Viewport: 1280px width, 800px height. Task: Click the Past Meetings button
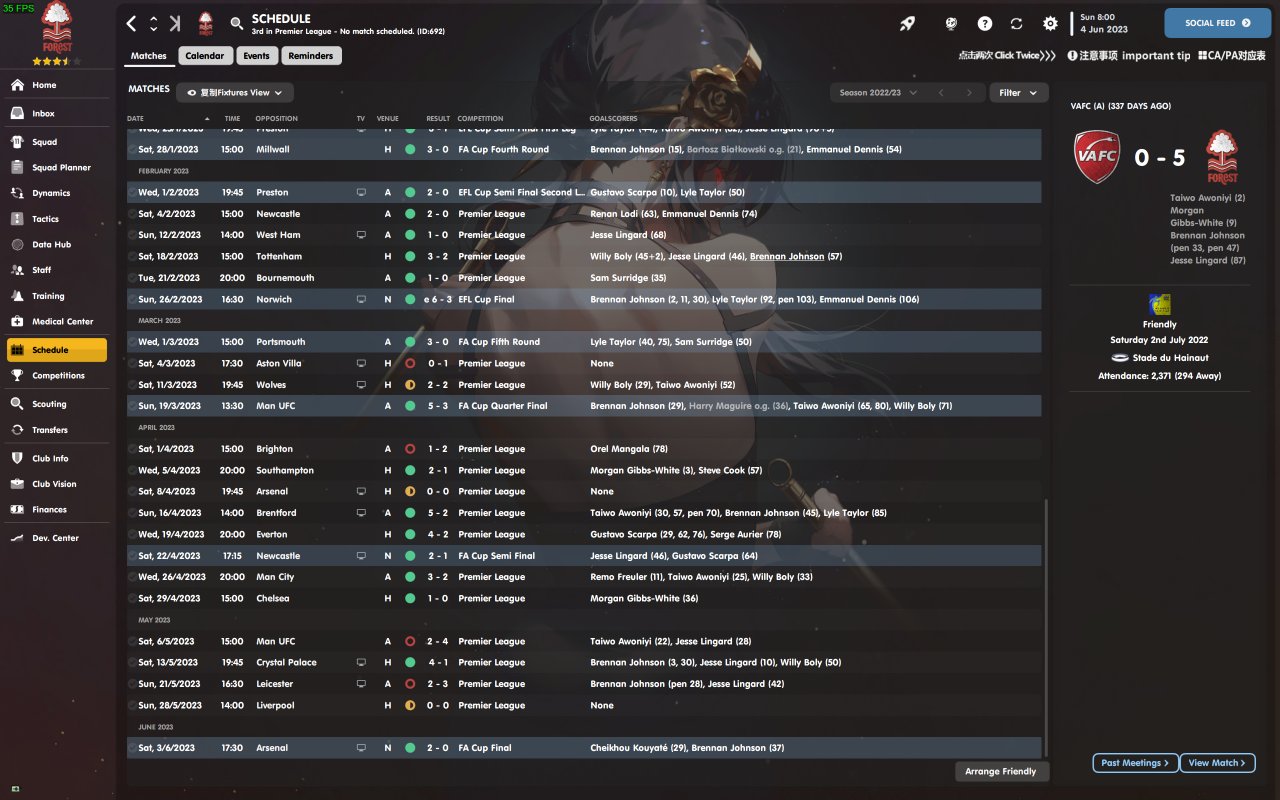click(x=1135, y=763)
